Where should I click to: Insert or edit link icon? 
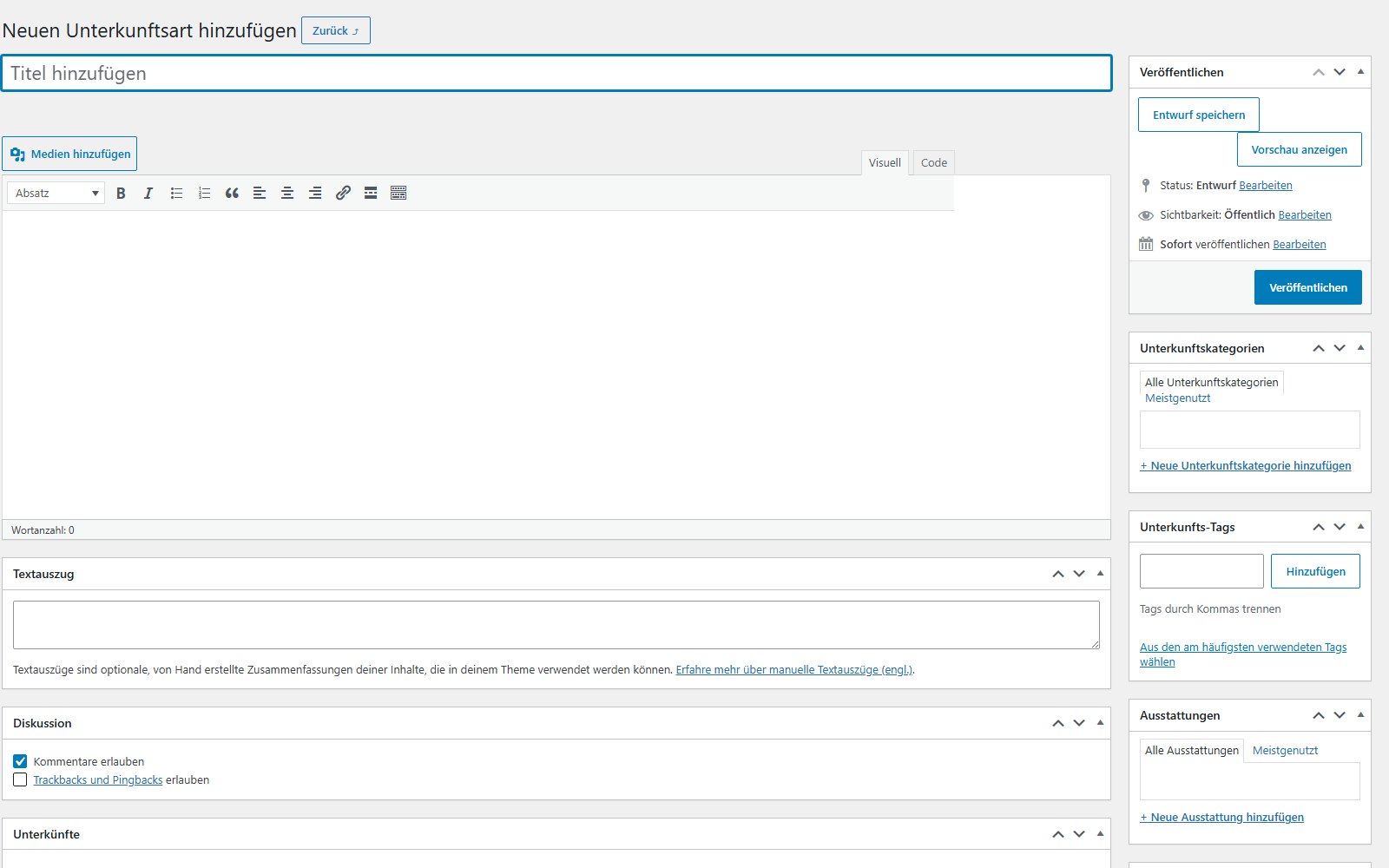pyautogui.click(x=343, y=193)
